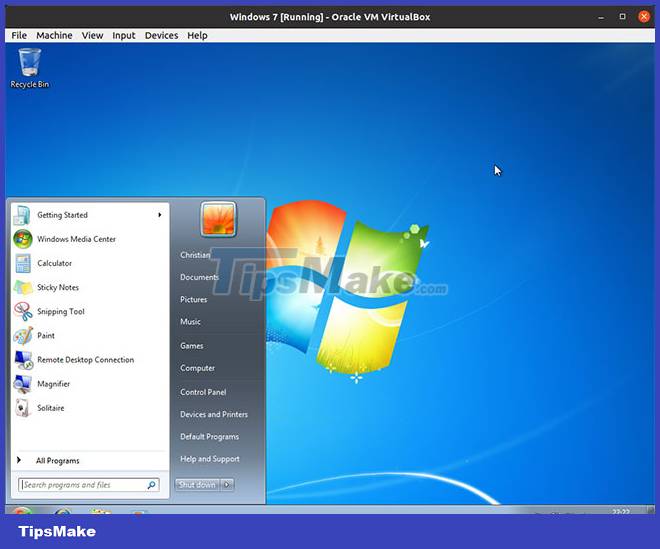Open Computer from Start menu

[x=197, y=368]
